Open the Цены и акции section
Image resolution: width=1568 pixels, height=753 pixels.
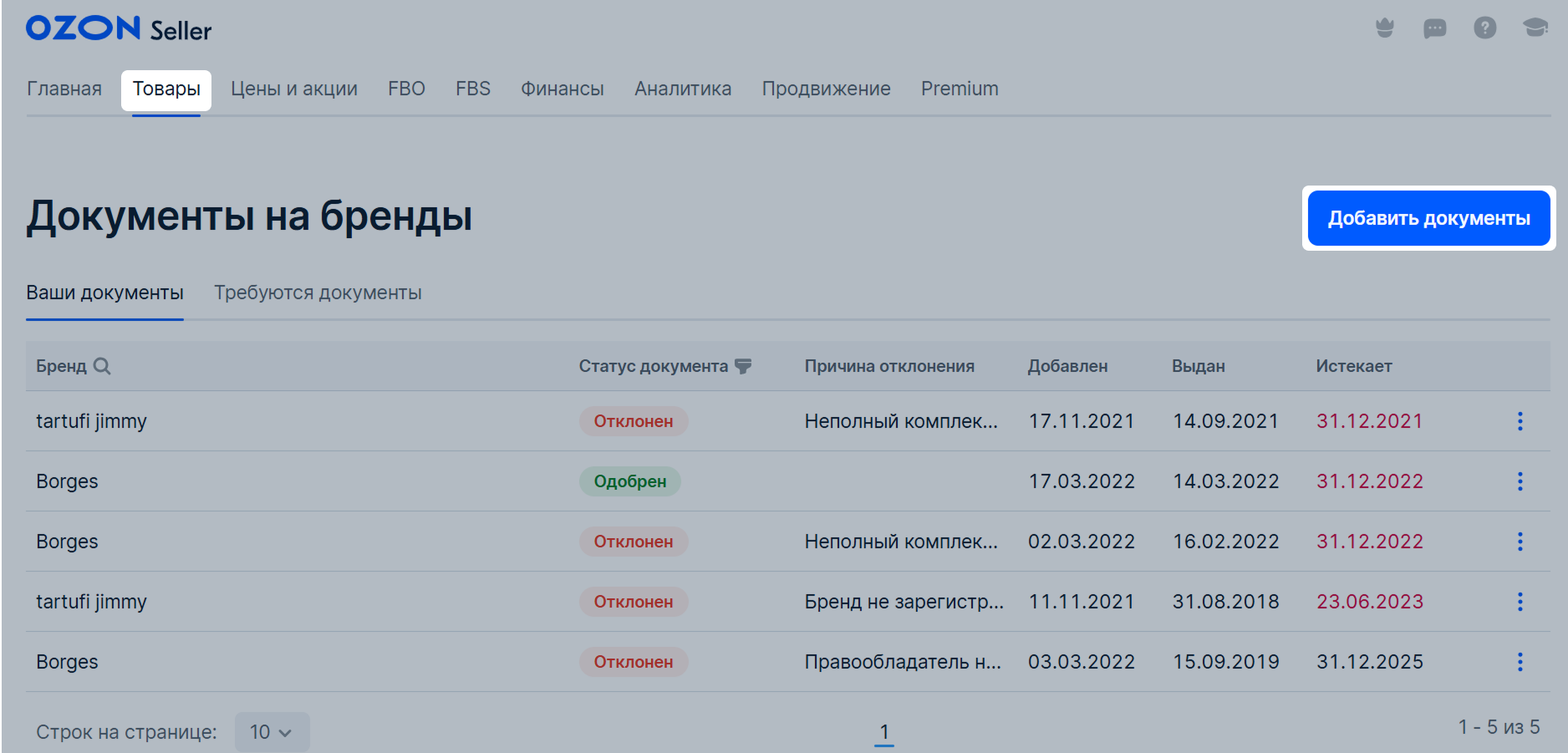click(294, 89)
